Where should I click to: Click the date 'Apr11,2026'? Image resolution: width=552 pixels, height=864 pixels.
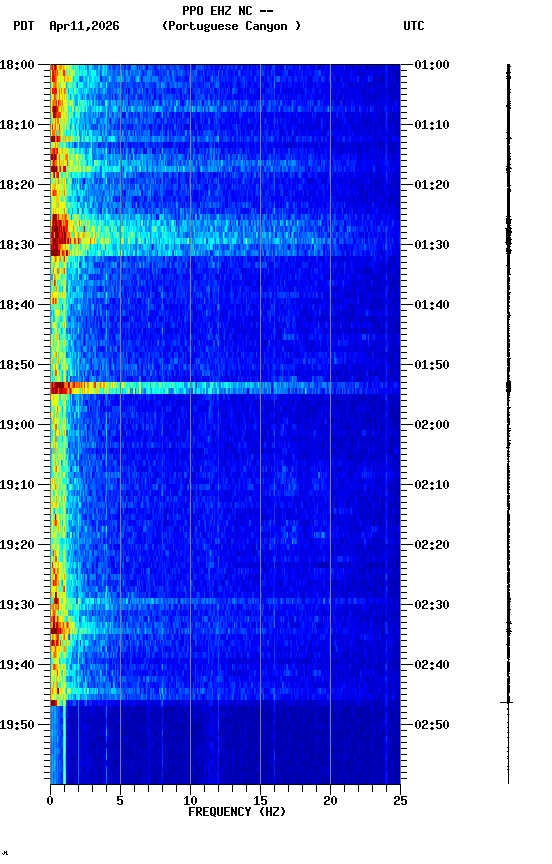click(x=84, y=26)
